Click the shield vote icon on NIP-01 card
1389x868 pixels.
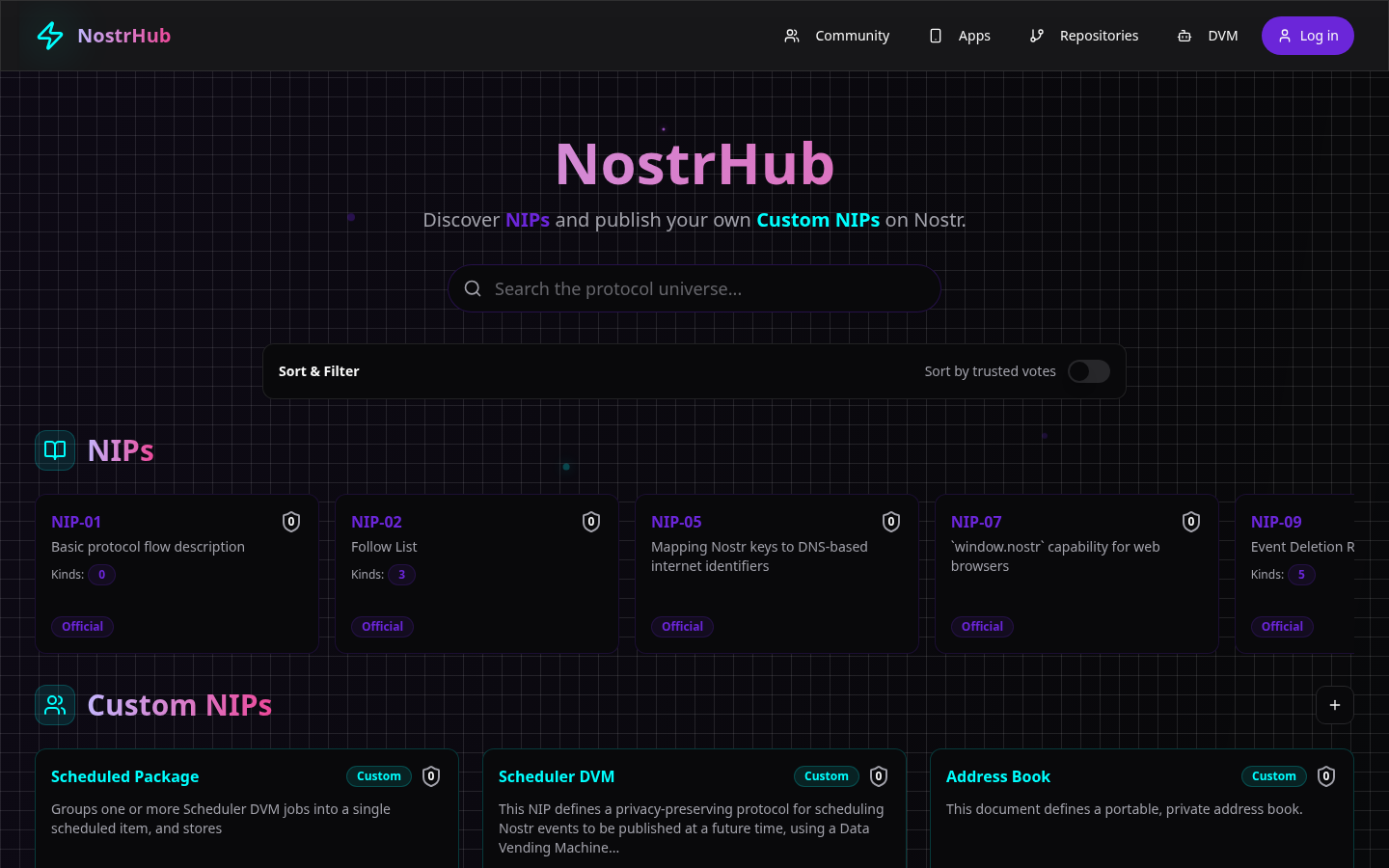(x=291, y=522)
